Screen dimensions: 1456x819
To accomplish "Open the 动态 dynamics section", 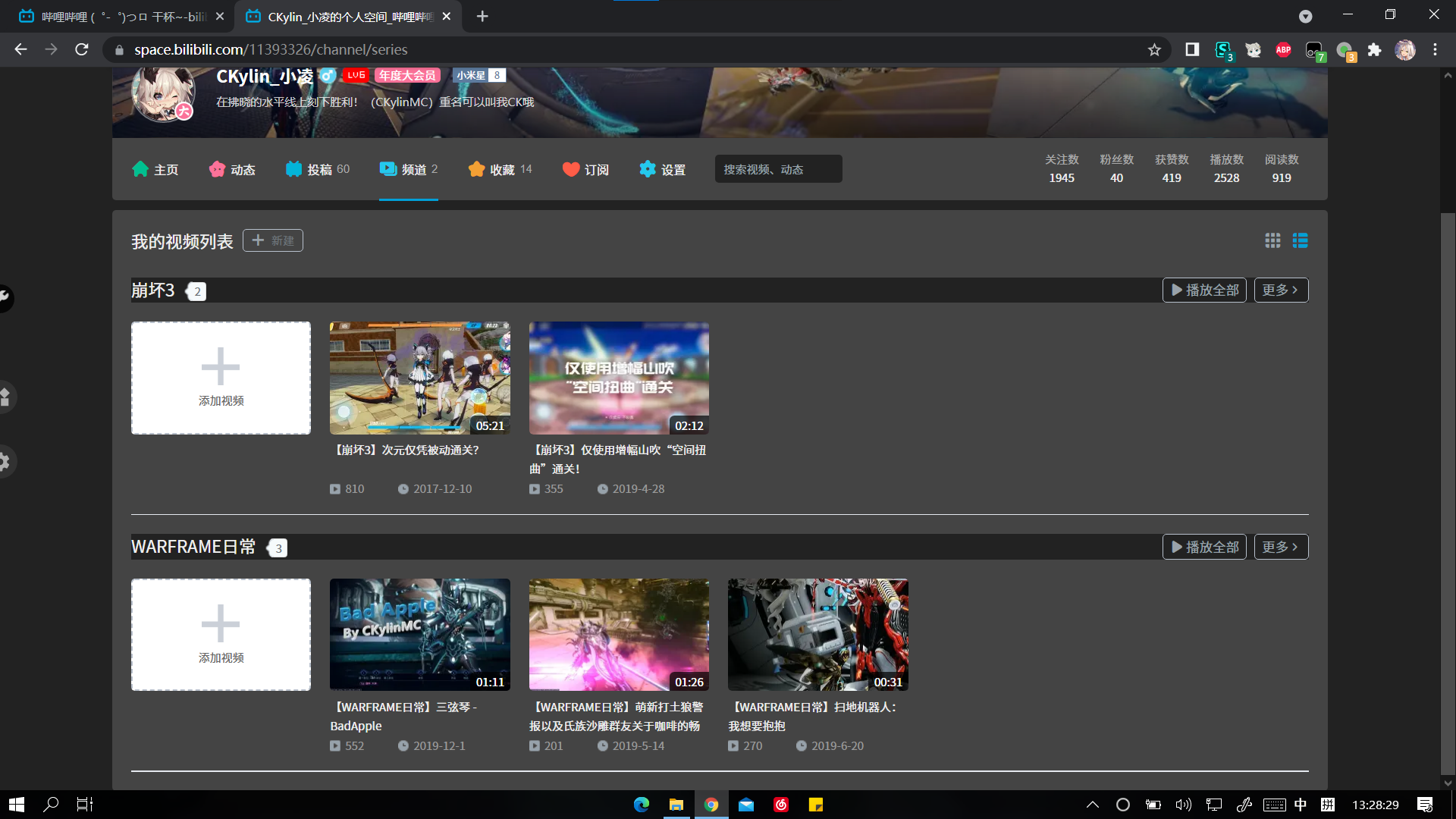I will 232,169.
